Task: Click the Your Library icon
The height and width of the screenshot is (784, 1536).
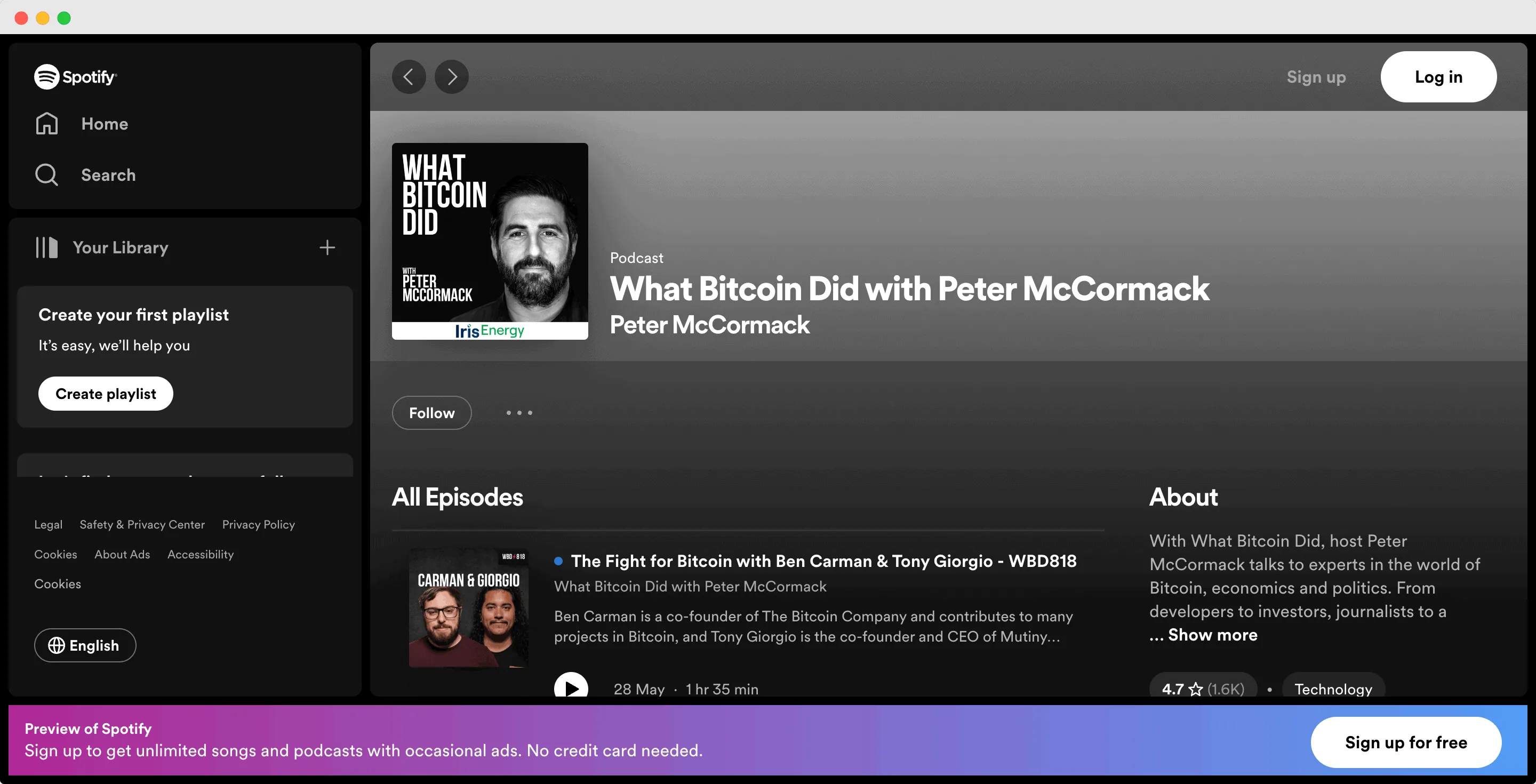Action: point(46,247)
